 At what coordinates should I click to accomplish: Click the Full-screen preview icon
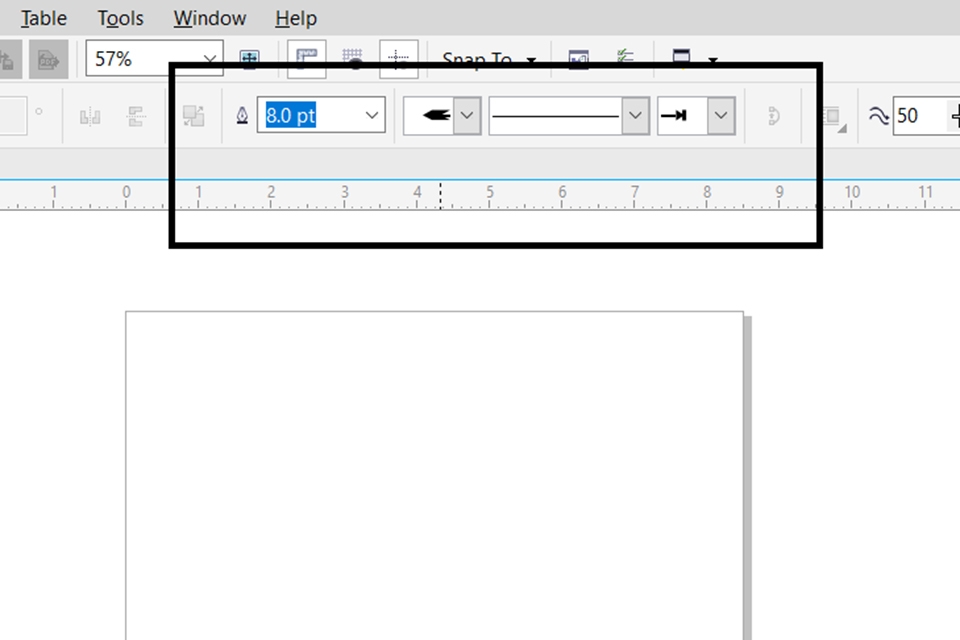click(249, 59)
